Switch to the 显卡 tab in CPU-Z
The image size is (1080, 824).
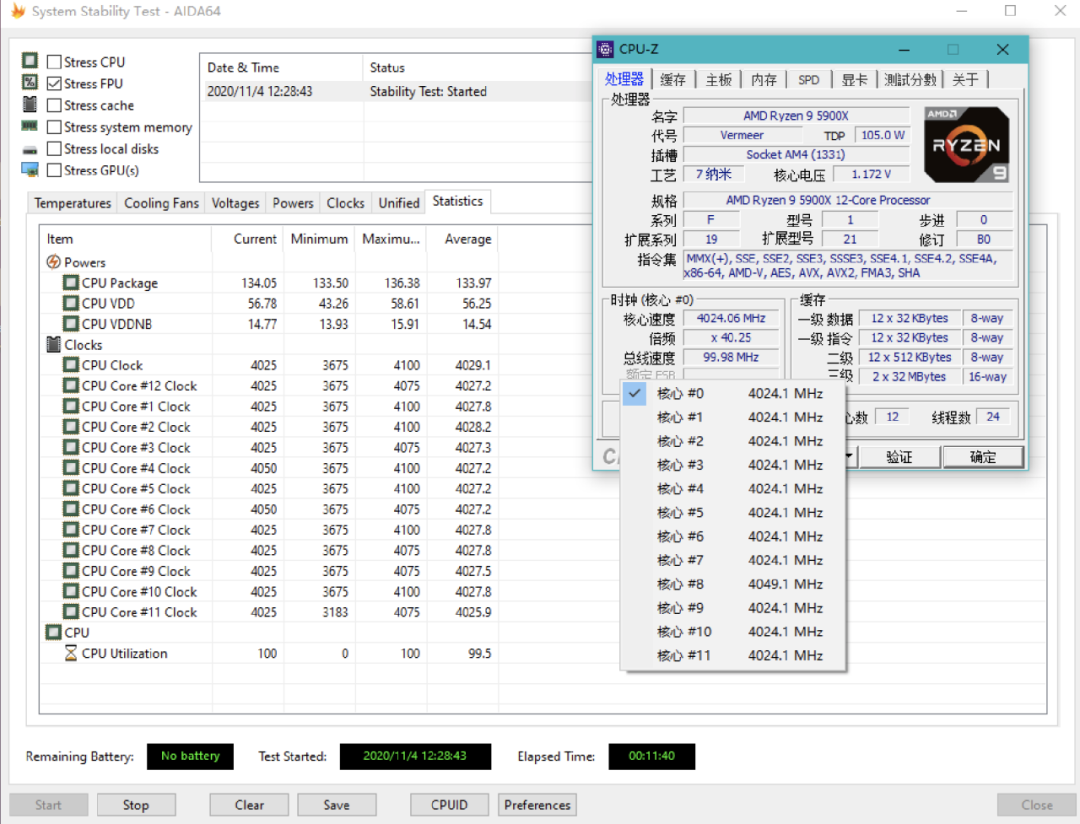point(854,79)
